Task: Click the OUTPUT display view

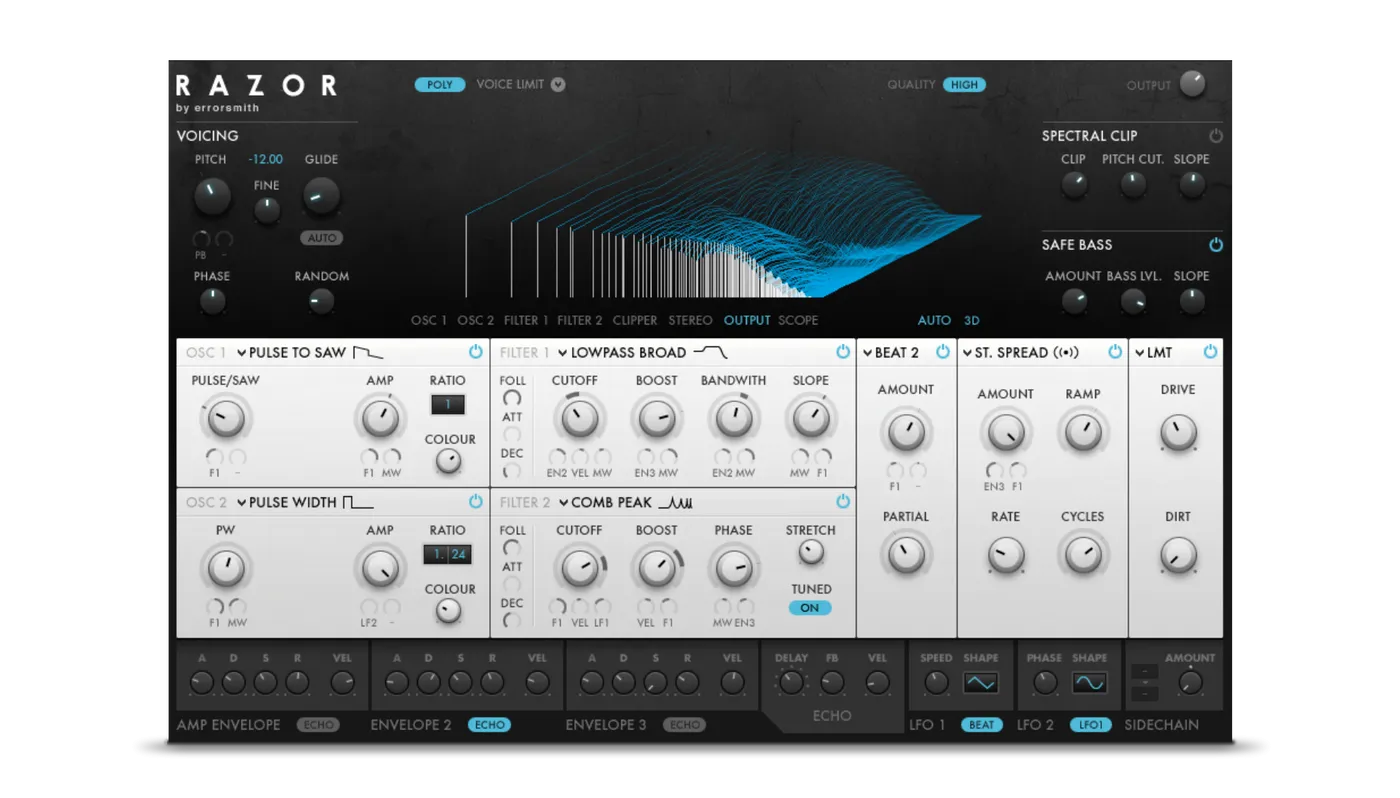Action: pos(747,321)
